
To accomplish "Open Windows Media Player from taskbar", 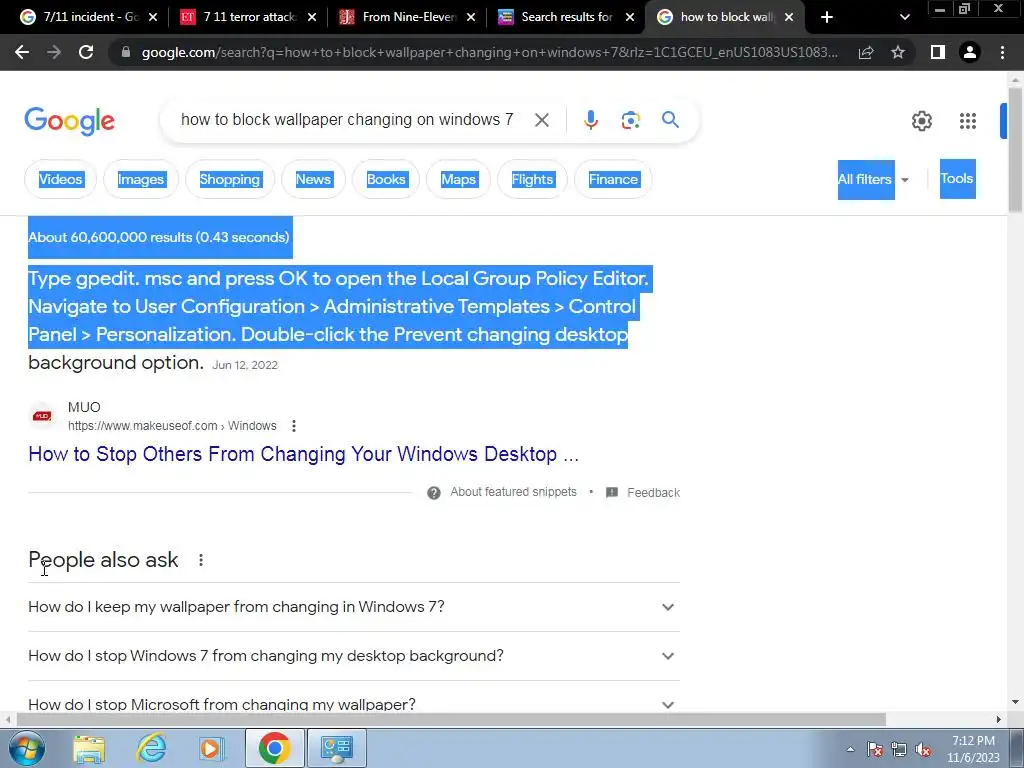I will [211, 748].
